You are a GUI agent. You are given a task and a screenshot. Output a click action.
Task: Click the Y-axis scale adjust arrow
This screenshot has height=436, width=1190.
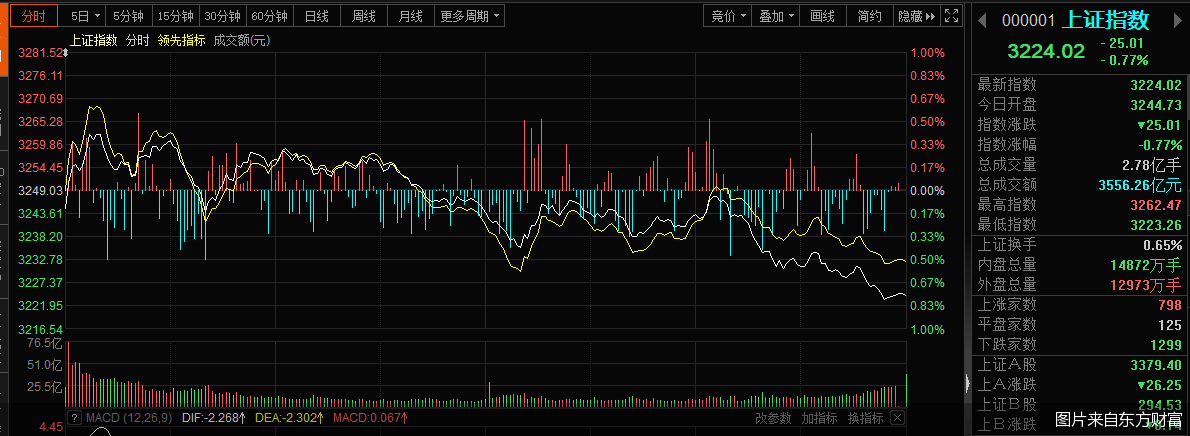coord(65,52)
